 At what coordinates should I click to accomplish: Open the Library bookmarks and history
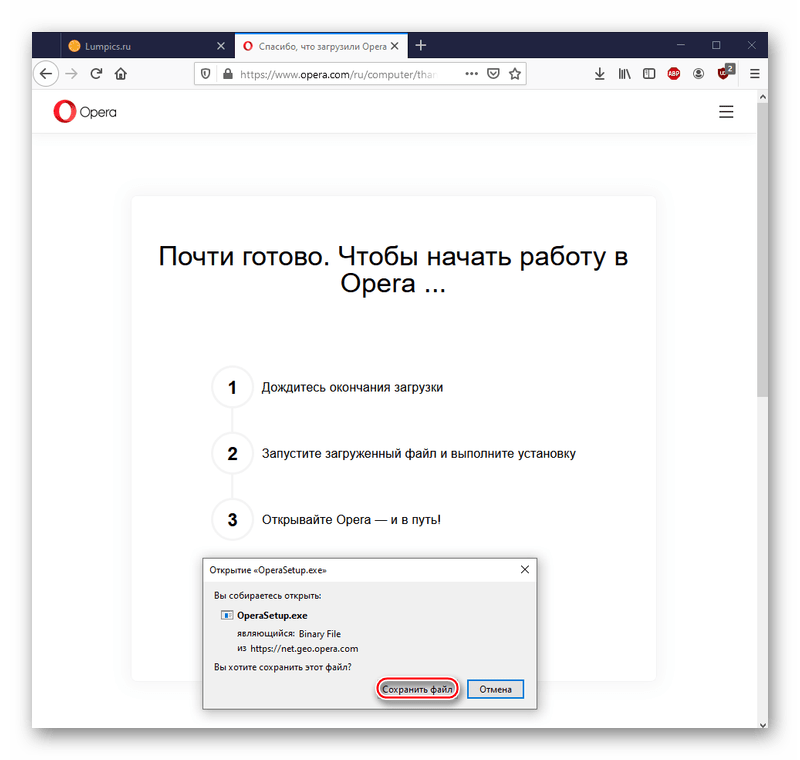tap(624, 74)
